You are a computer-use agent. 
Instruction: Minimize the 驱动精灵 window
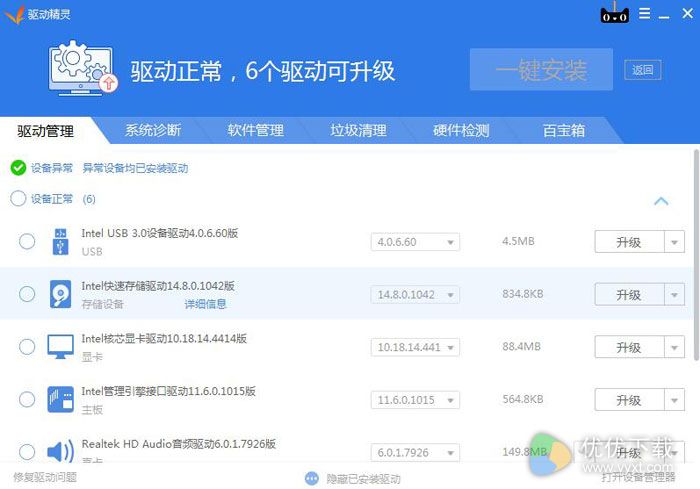(x=664, y=15)
